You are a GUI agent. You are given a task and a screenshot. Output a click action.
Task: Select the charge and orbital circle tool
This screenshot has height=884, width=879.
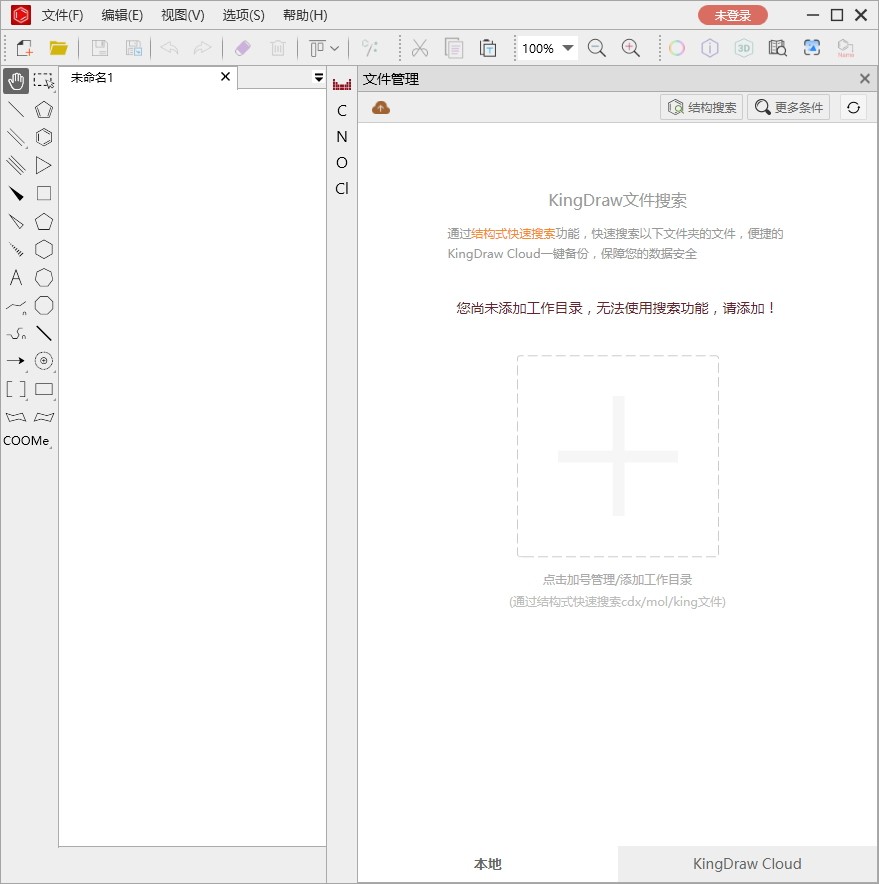point(43,361)
